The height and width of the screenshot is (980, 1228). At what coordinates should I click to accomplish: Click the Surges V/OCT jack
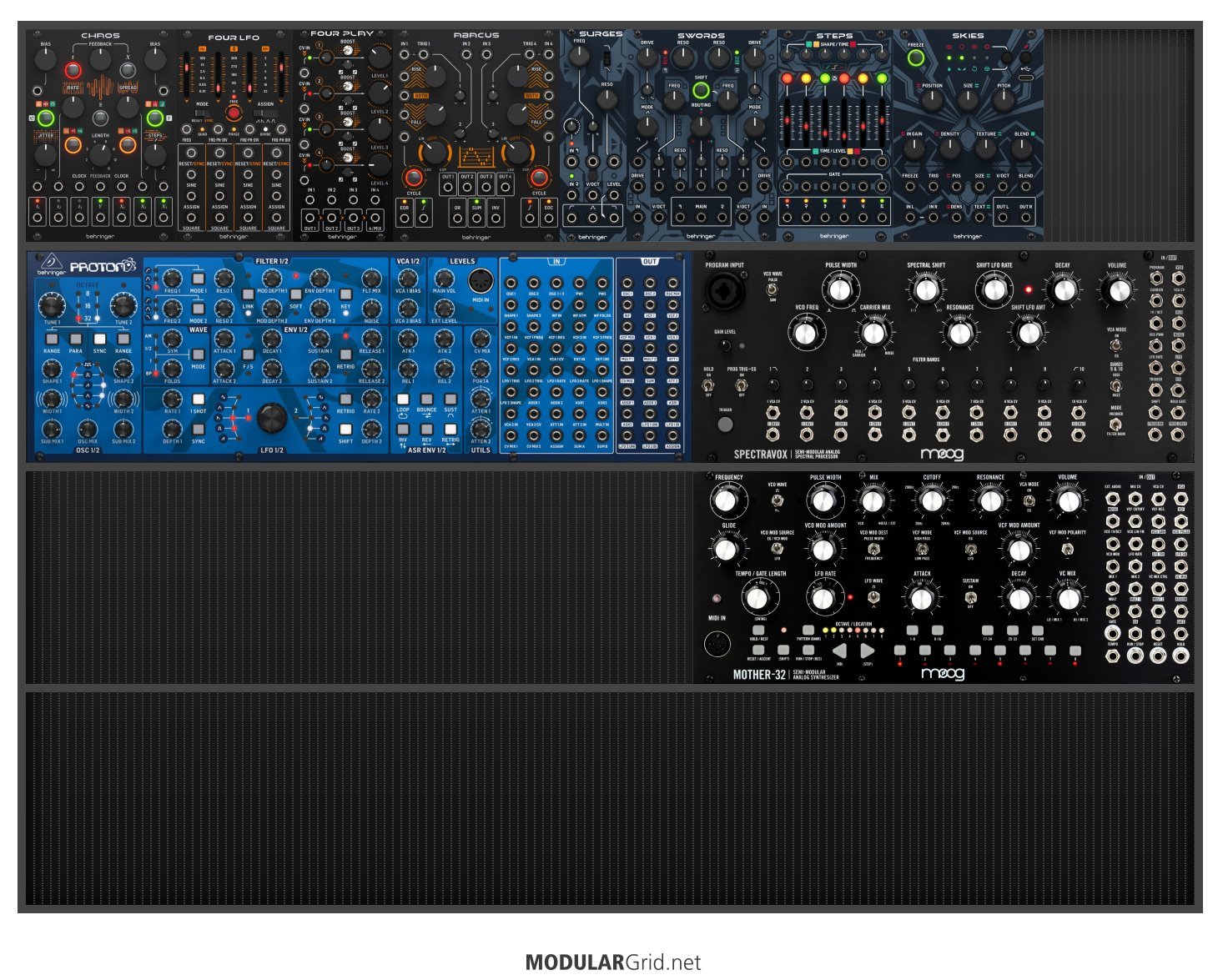coord(592,194)
